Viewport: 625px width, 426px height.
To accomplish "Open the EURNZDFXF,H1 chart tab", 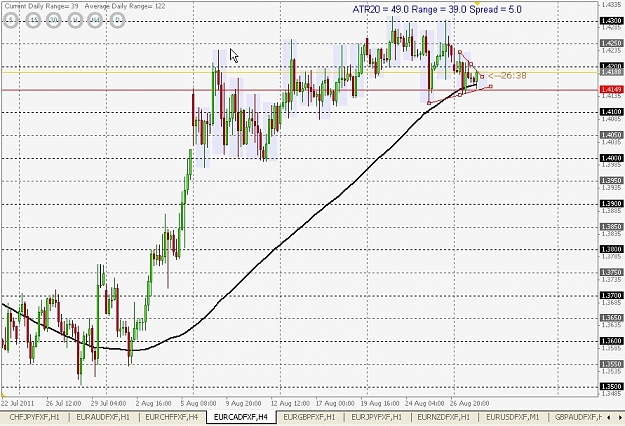I will click(444, 417).
